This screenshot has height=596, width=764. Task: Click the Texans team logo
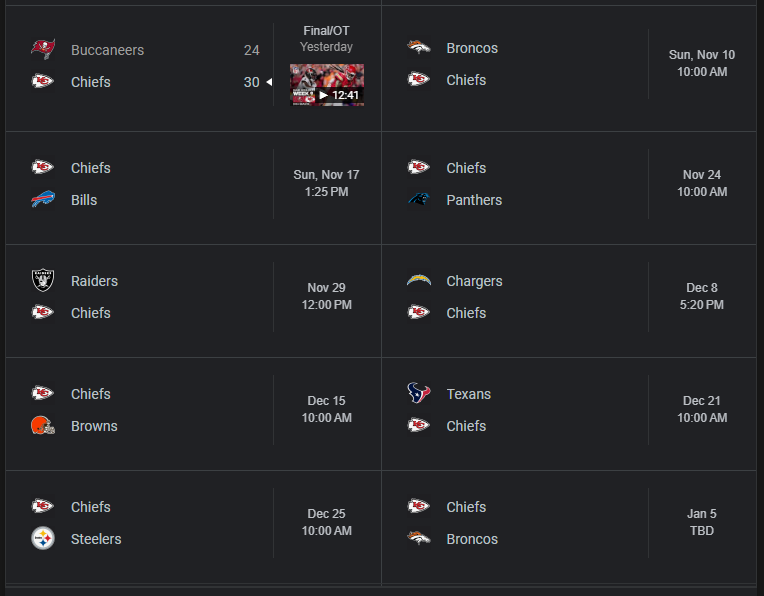click(x=418, y=394)
